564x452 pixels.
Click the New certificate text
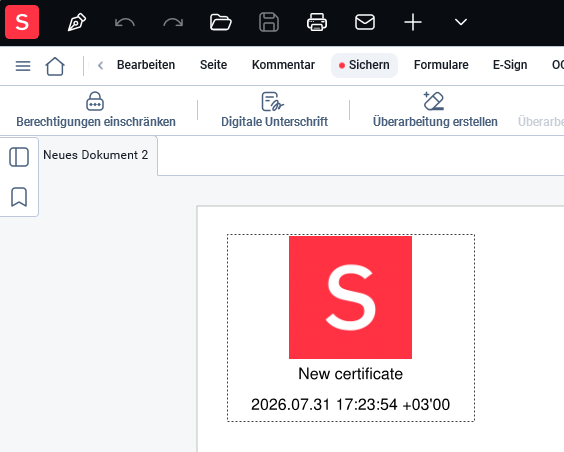pyautogui.click(x=351, y=374)
